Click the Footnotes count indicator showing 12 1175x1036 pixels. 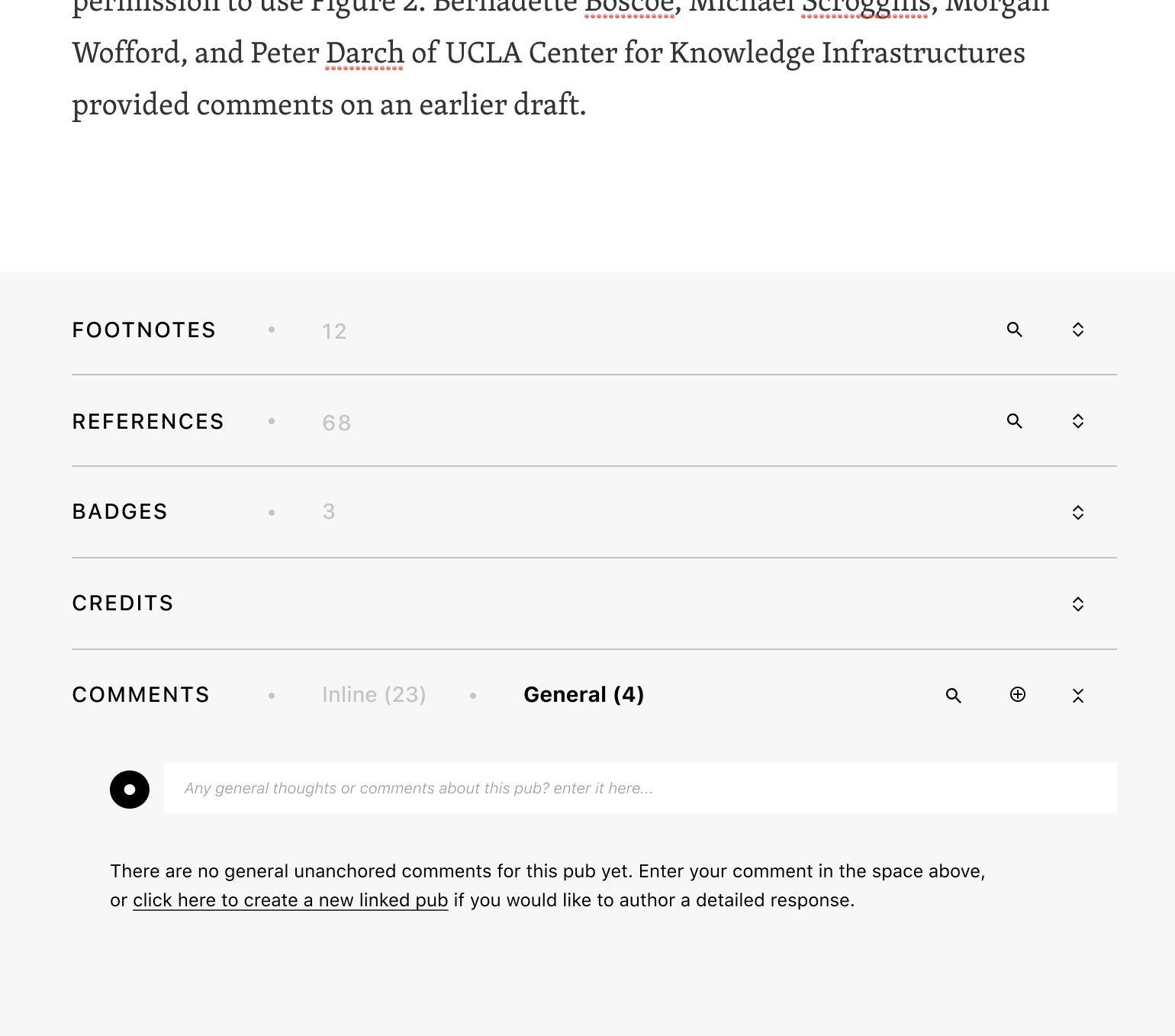point(334,330)
